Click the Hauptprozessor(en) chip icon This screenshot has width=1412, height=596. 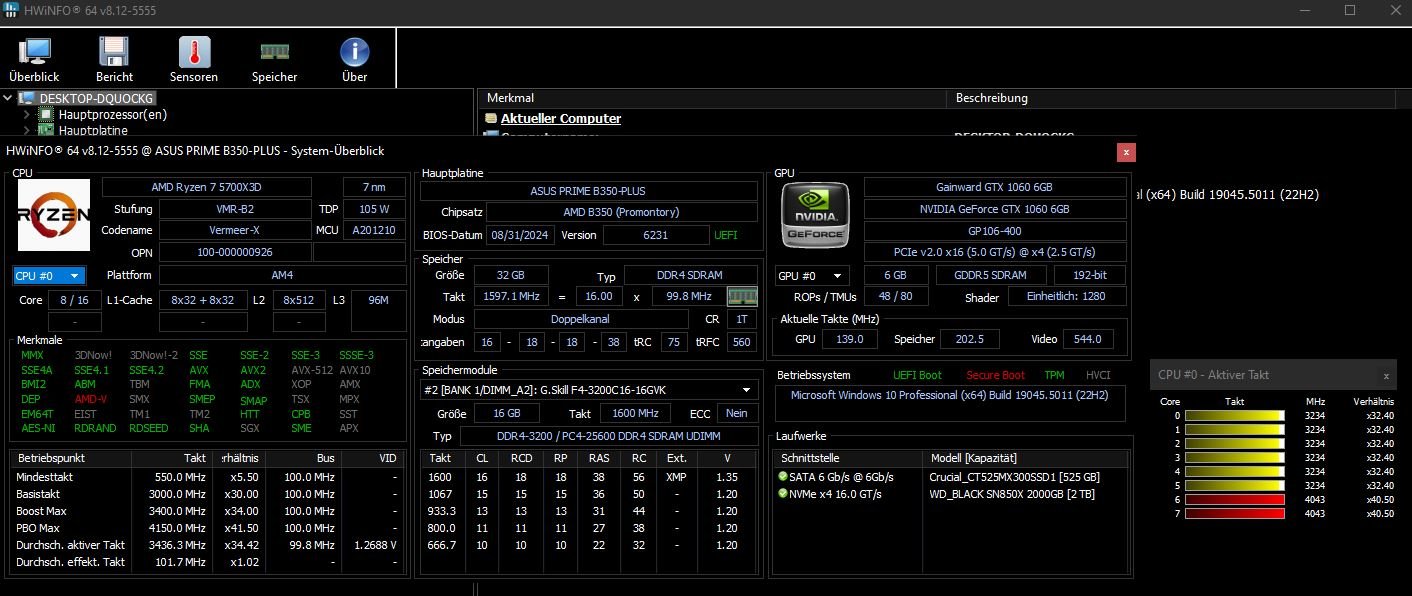click(x=46, y=114)
